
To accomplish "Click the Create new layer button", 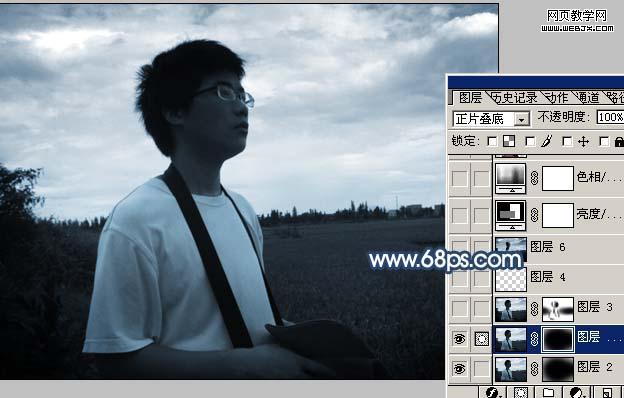I will pyautogui.click(x=606, y=392).
